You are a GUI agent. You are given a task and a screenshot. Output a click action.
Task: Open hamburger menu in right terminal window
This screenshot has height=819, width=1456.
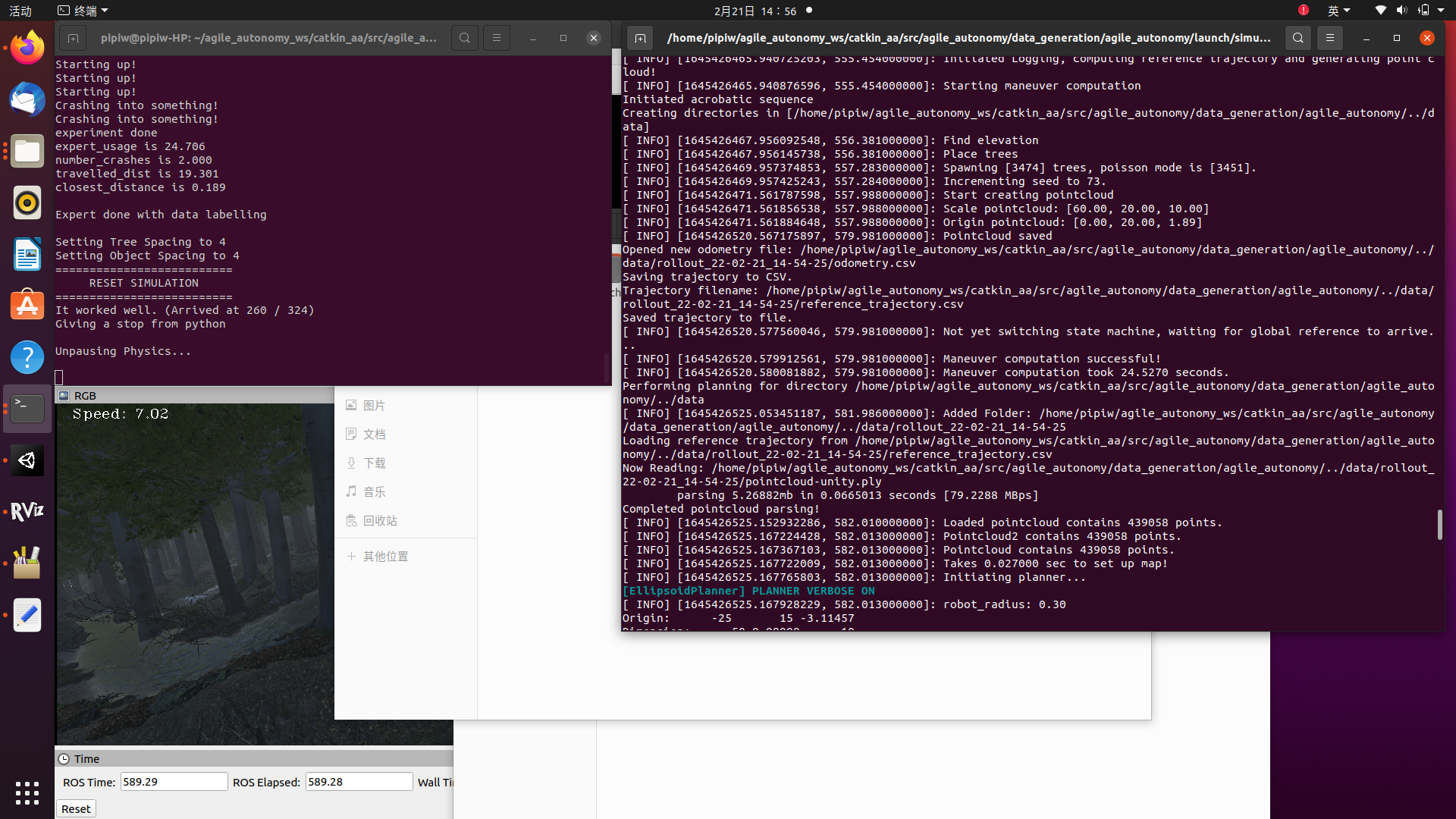tap(1329, 38)
